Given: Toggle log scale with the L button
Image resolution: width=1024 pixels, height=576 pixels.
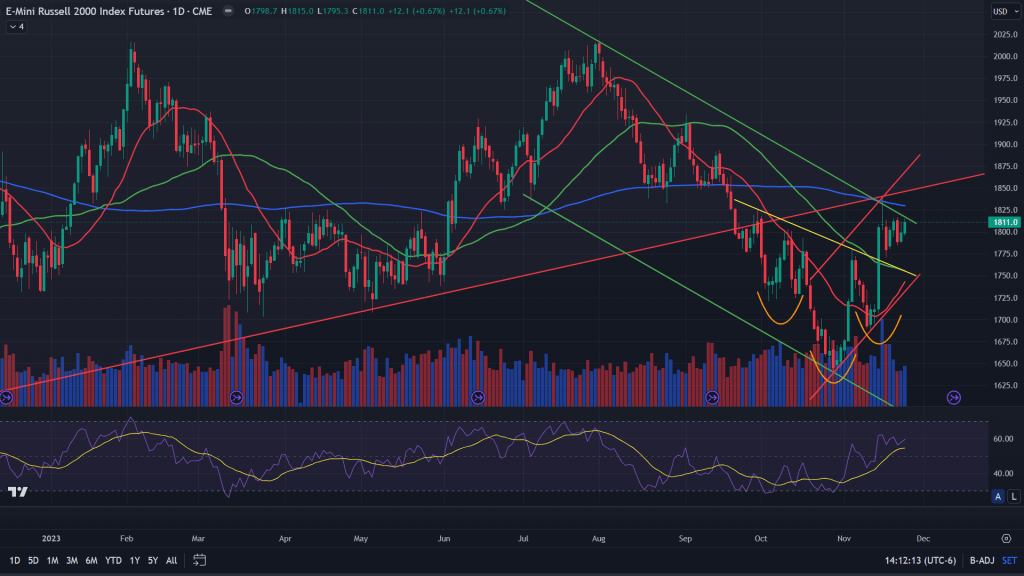Looking at the screenshot, I should pos(1013,496).
